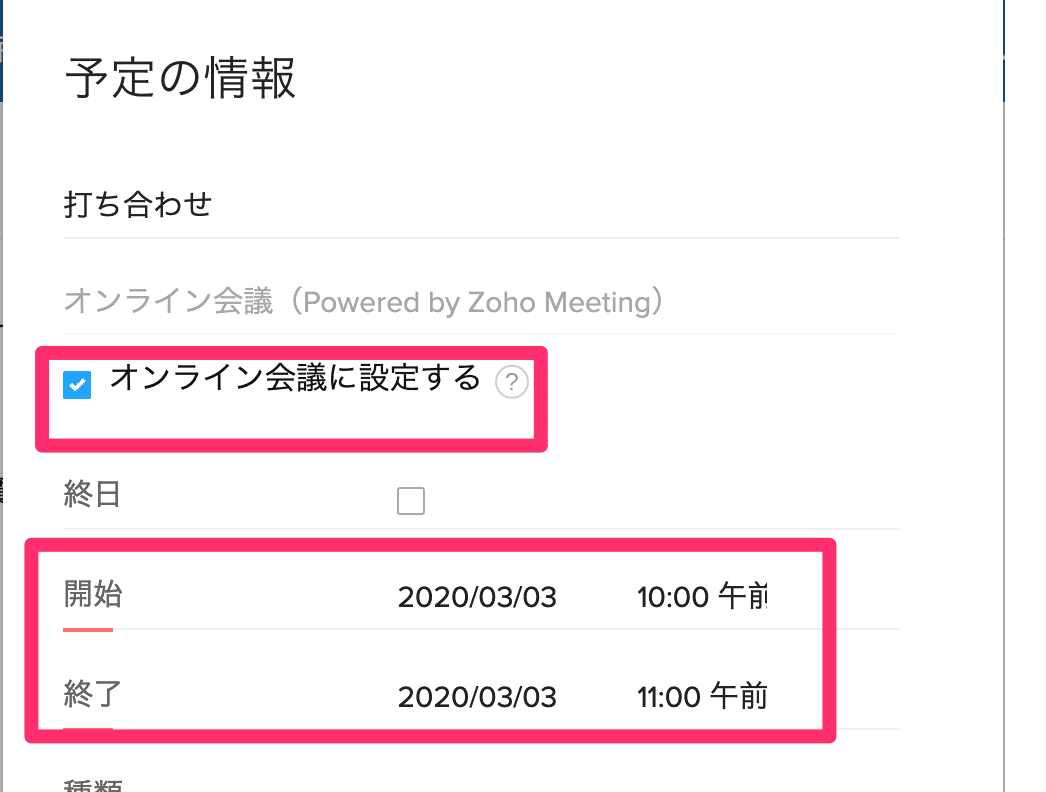Image resolution: width=1046 pixels, height=792 pixels.
Task: Click the 終日 field label
Action: [x=92, y=494]
